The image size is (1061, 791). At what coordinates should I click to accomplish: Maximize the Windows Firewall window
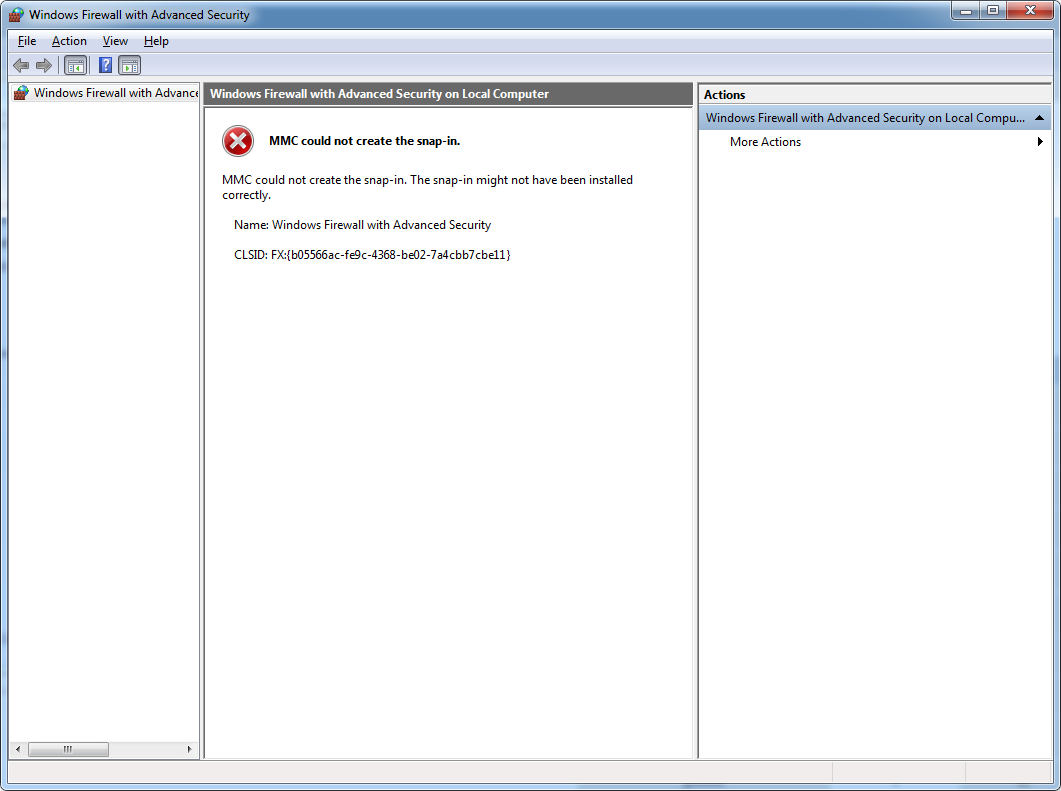[x=993, y=10]
